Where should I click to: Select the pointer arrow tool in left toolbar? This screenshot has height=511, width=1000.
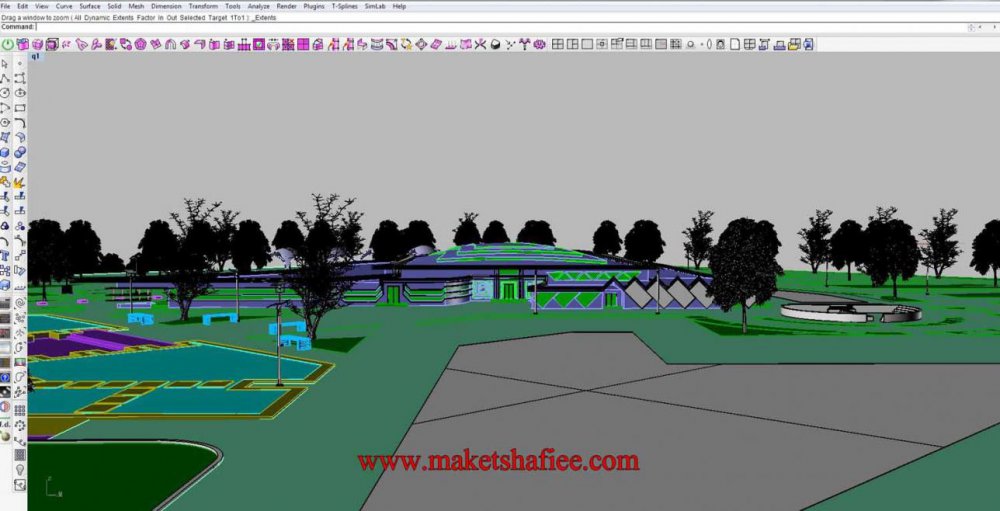[6, 63]
